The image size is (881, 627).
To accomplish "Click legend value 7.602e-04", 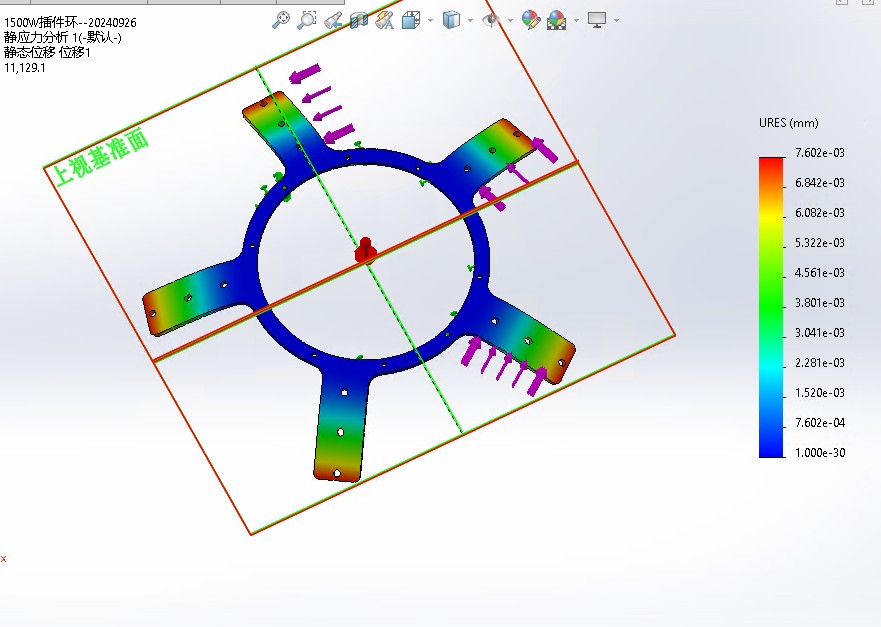I will coord(820,422).
